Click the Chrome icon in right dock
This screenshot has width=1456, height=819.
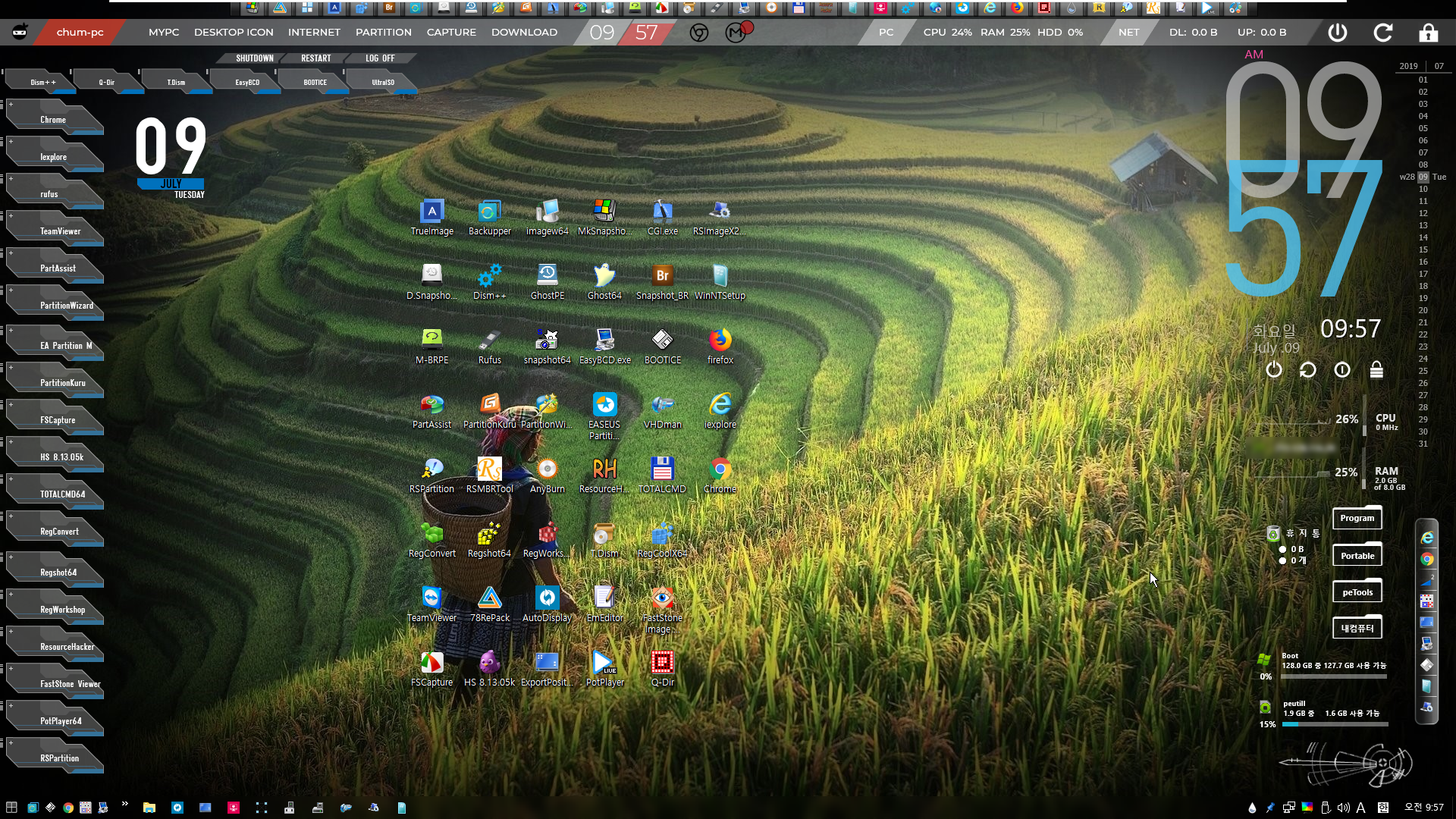[x=1427, y=559]
